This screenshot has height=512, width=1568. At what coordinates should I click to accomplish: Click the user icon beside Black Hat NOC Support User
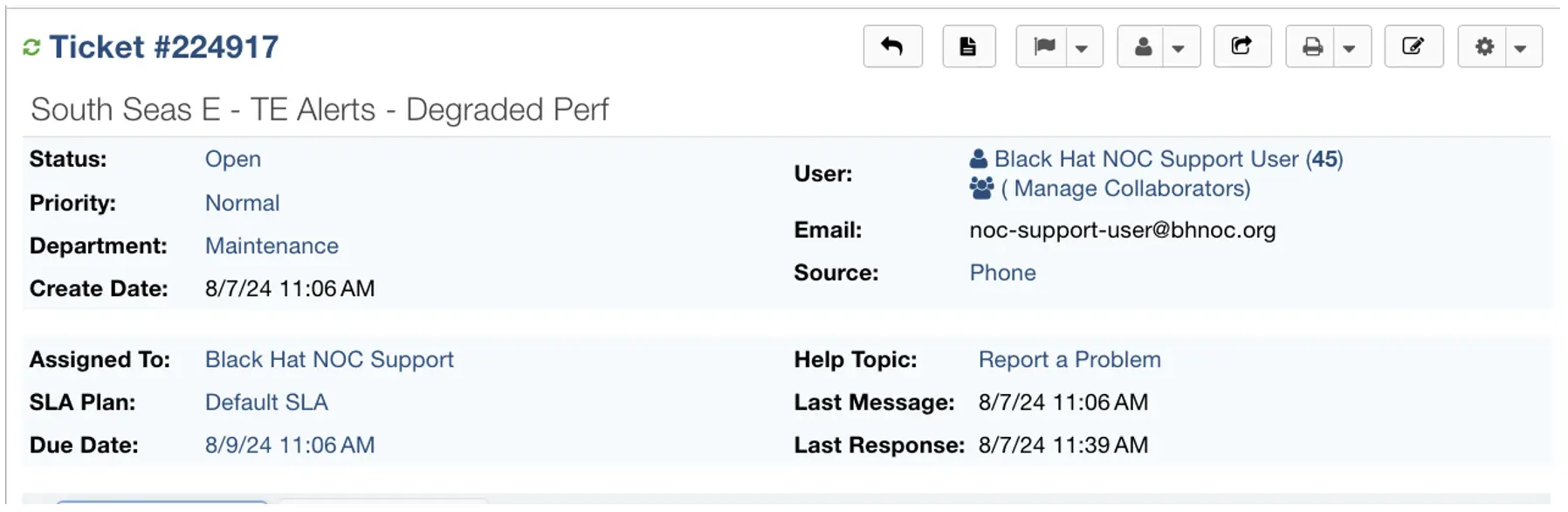tap(978, 158)
